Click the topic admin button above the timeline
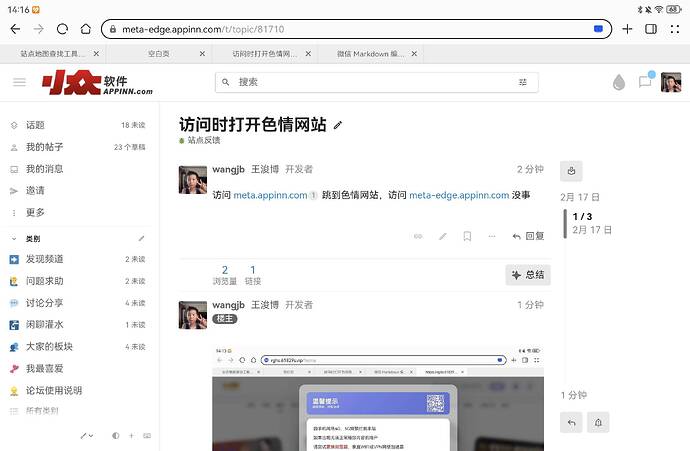 pyautogui.click(x=571, y=171)
